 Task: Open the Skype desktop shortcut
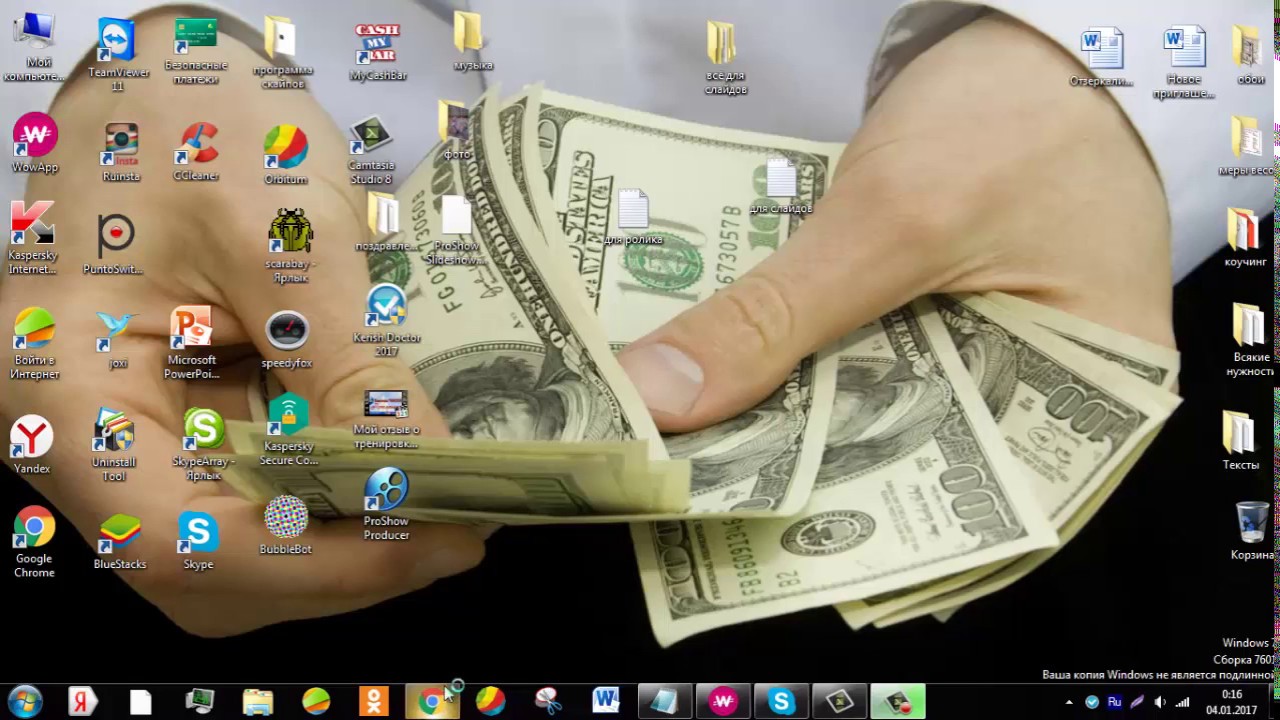pos(198,534)
